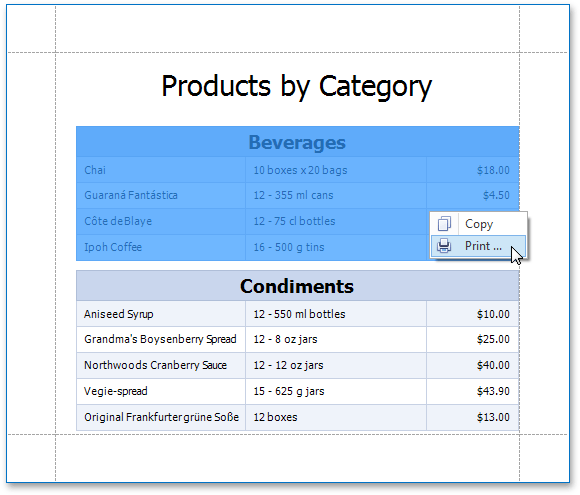Viewport: 580px width, 495px height.
Task: Select the 12 boxes quantity cell
Action: point(336,417)
